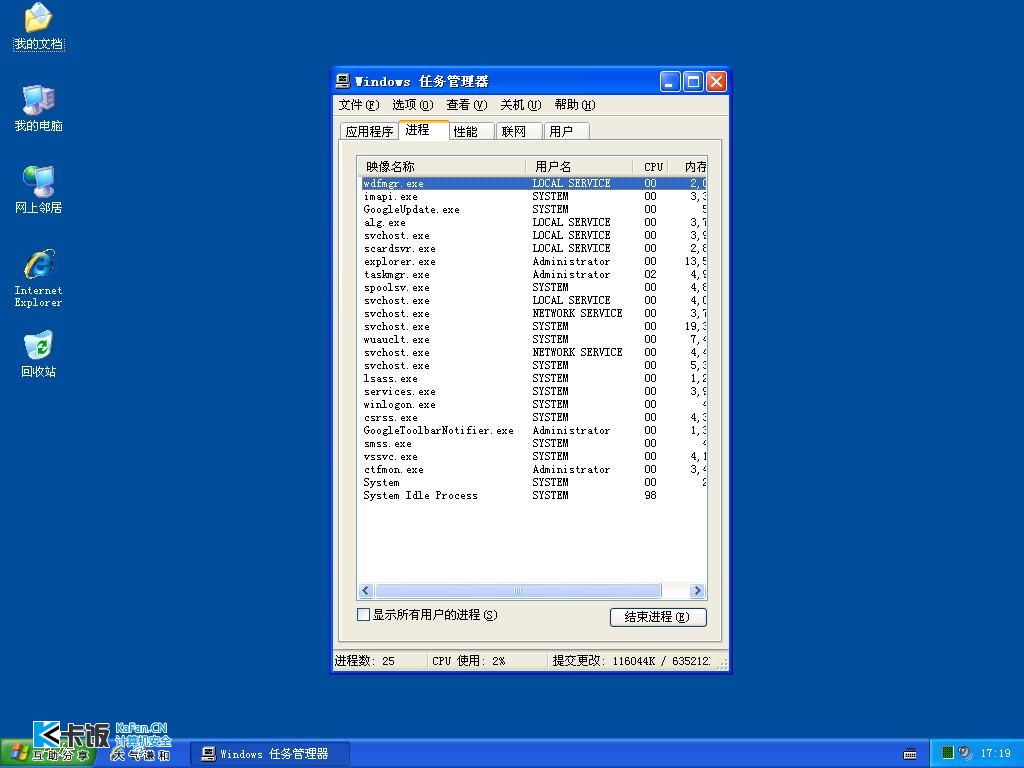Click the horizontal scrollbar thumb in process list
Screen dimensions: 1024x768
518,590
